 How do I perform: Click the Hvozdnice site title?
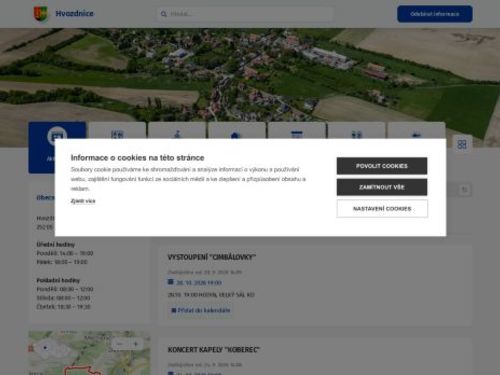click(75, 14)
